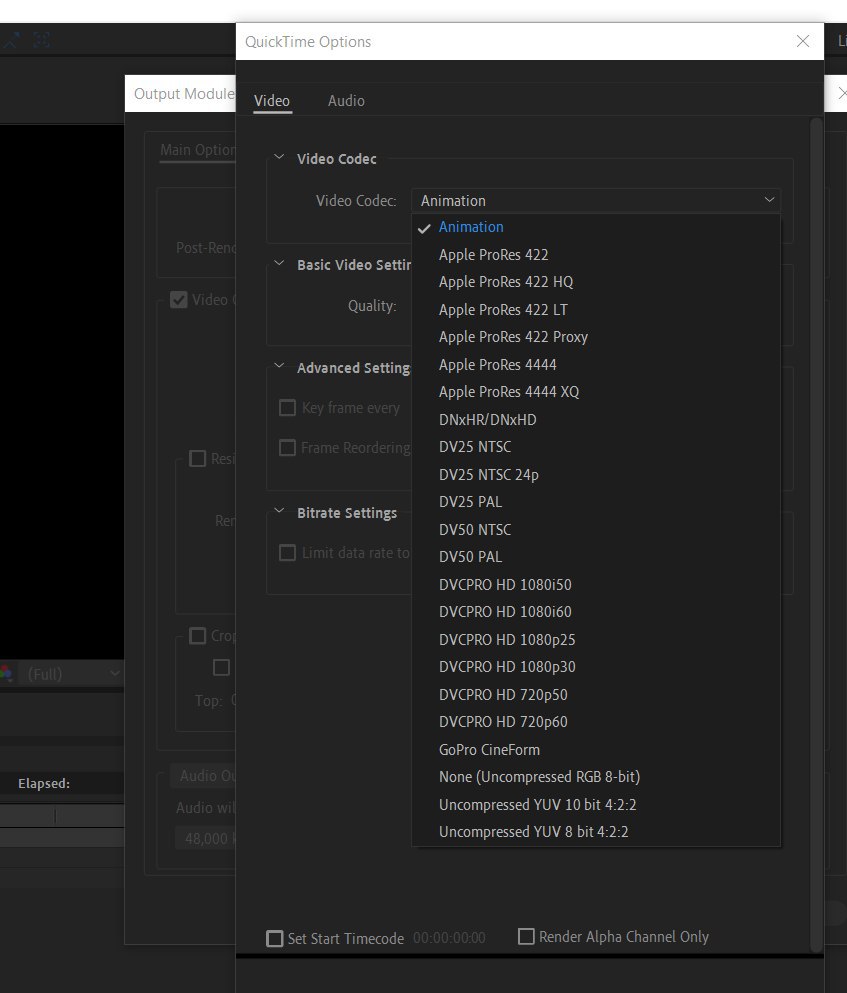Collapse the Bitrate Settings section
The width and height of the screenshot is (847, 993).
(279, 511)
